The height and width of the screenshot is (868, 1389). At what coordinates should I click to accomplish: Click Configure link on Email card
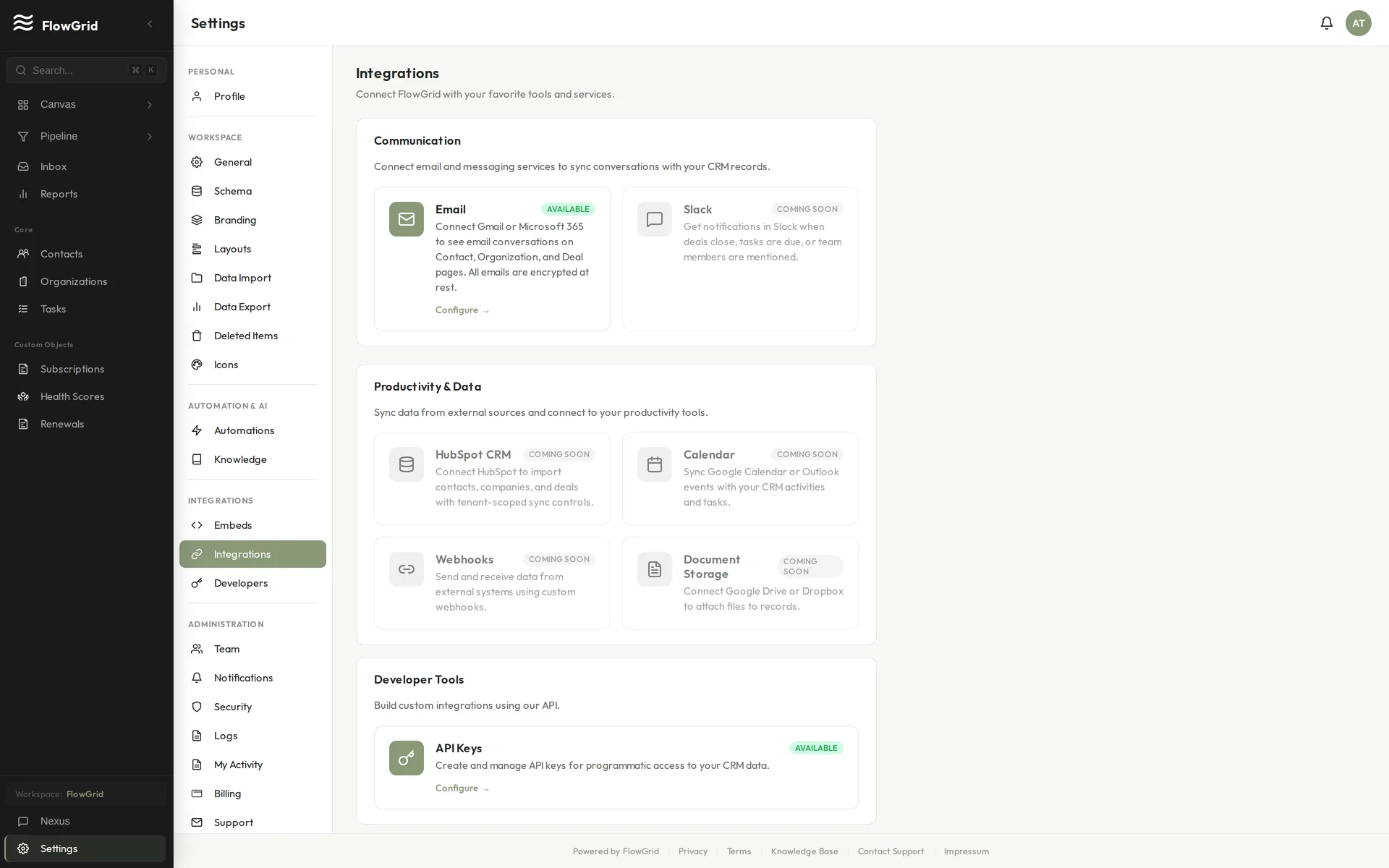pos(462,310)
